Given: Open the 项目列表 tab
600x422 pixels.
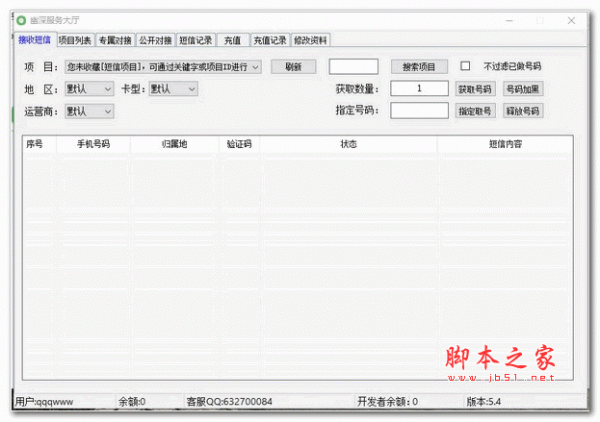Looking at the screenshot, I should [75, 40].
